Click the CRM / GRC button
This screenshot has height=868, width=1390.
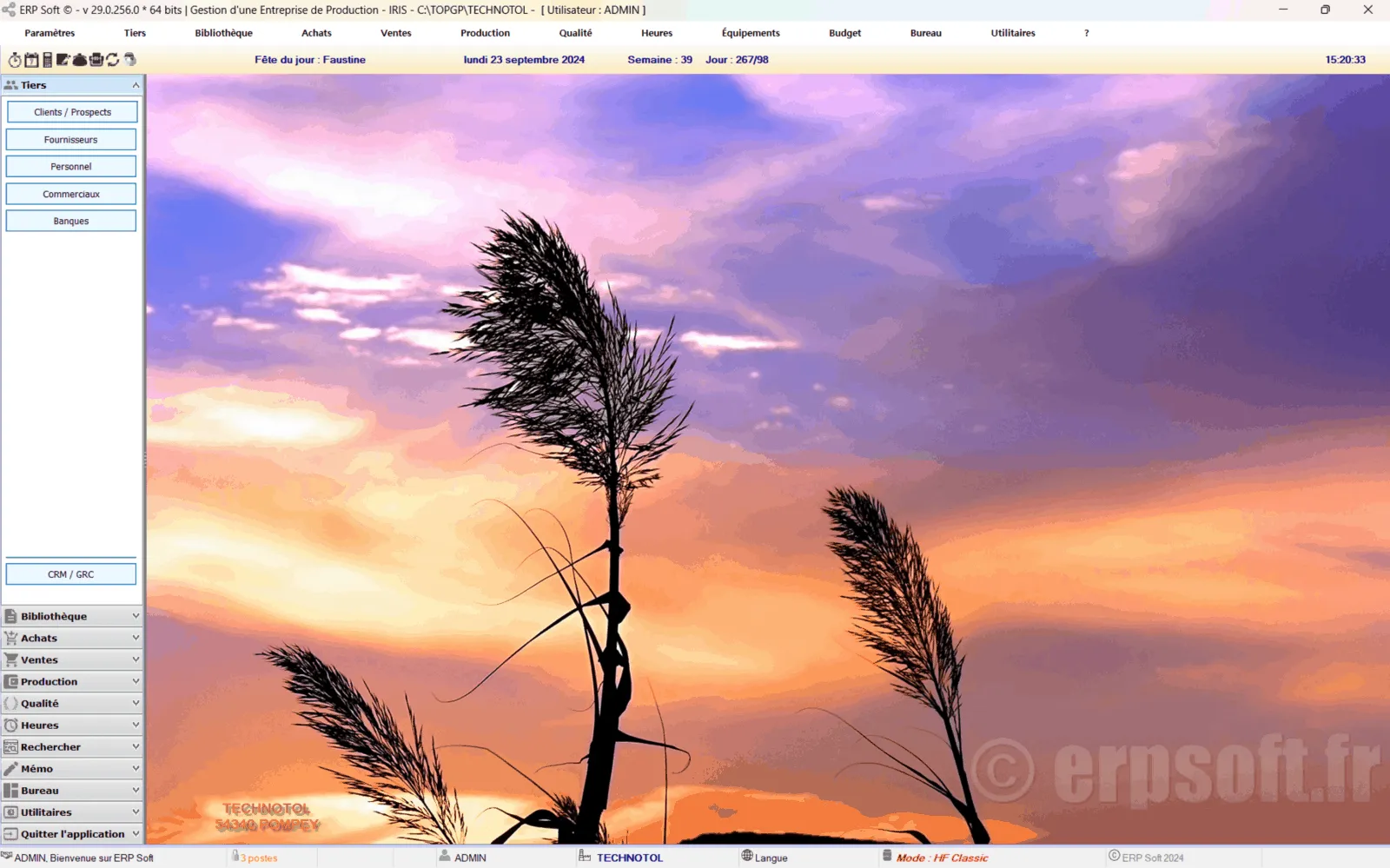71,574
